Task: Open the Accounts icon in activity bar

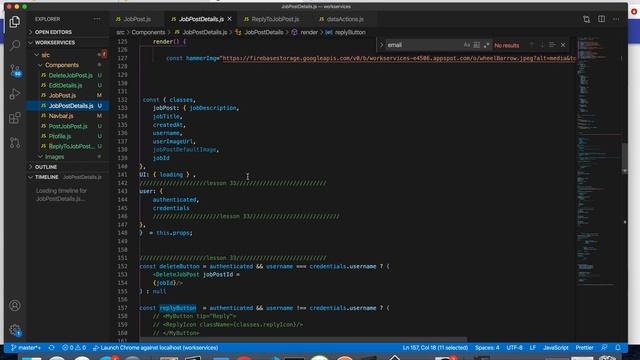Action: (15, 305)
